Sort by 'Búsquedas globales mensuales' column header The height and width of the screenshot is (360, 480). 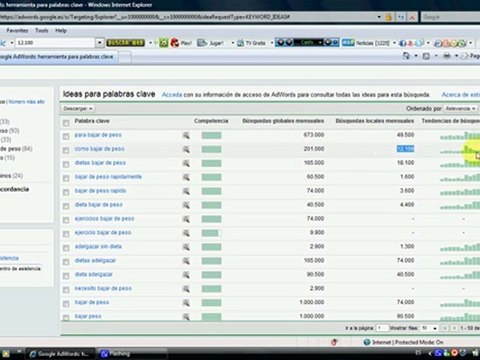tap(283, 121)
